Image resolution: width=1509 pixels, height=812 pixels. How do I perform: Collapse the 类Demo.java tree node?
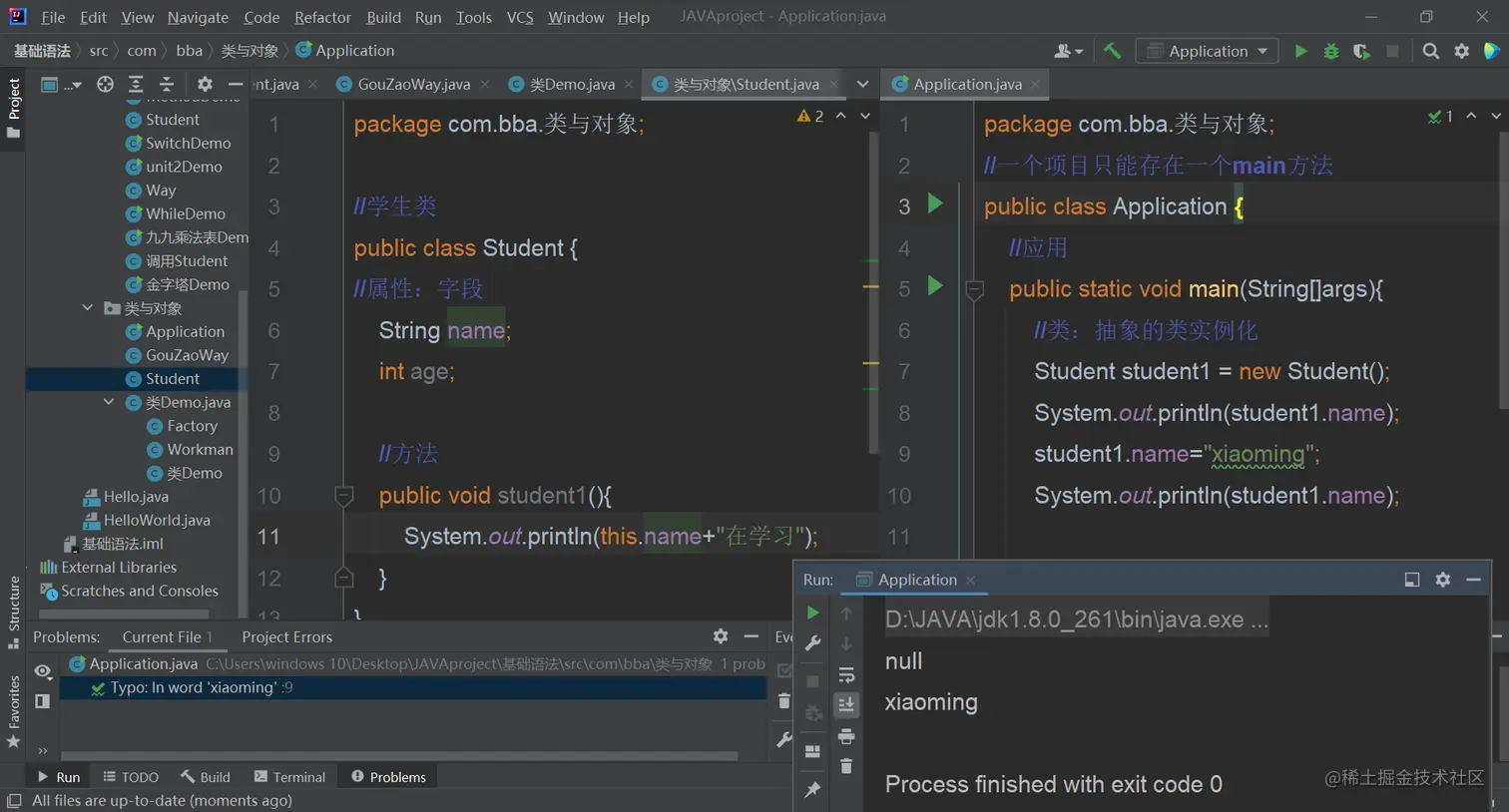(x=109, y=402)
